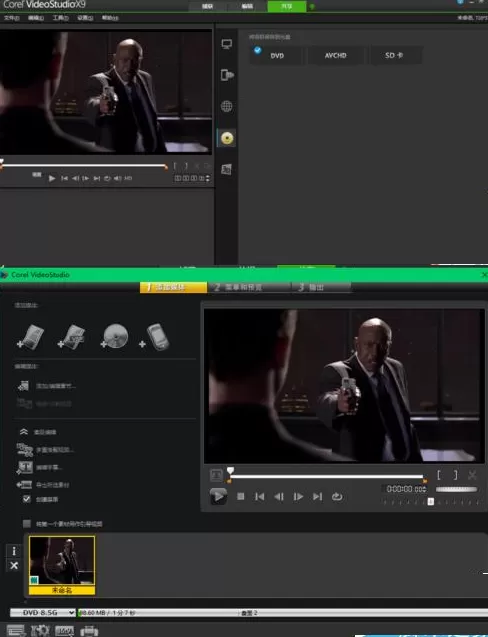The image size is (488, 637).
Task: Open the first menu (File) in menu bar
Action: tap(12, 18)
